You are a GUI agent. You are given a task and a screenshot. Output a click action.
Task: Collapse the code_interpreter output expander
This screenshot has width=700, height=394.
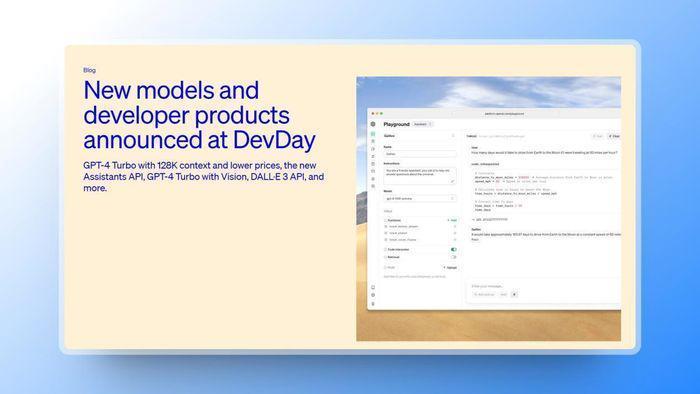click(x=473, y=220)
